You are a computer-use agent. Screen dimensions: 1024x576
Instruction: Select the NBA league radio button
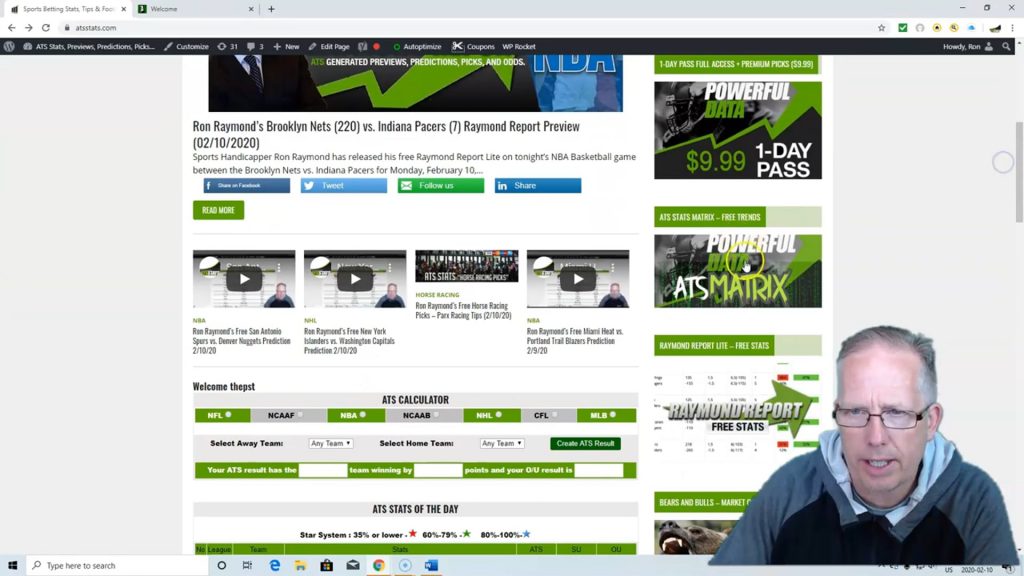click(x=362, y=415)
